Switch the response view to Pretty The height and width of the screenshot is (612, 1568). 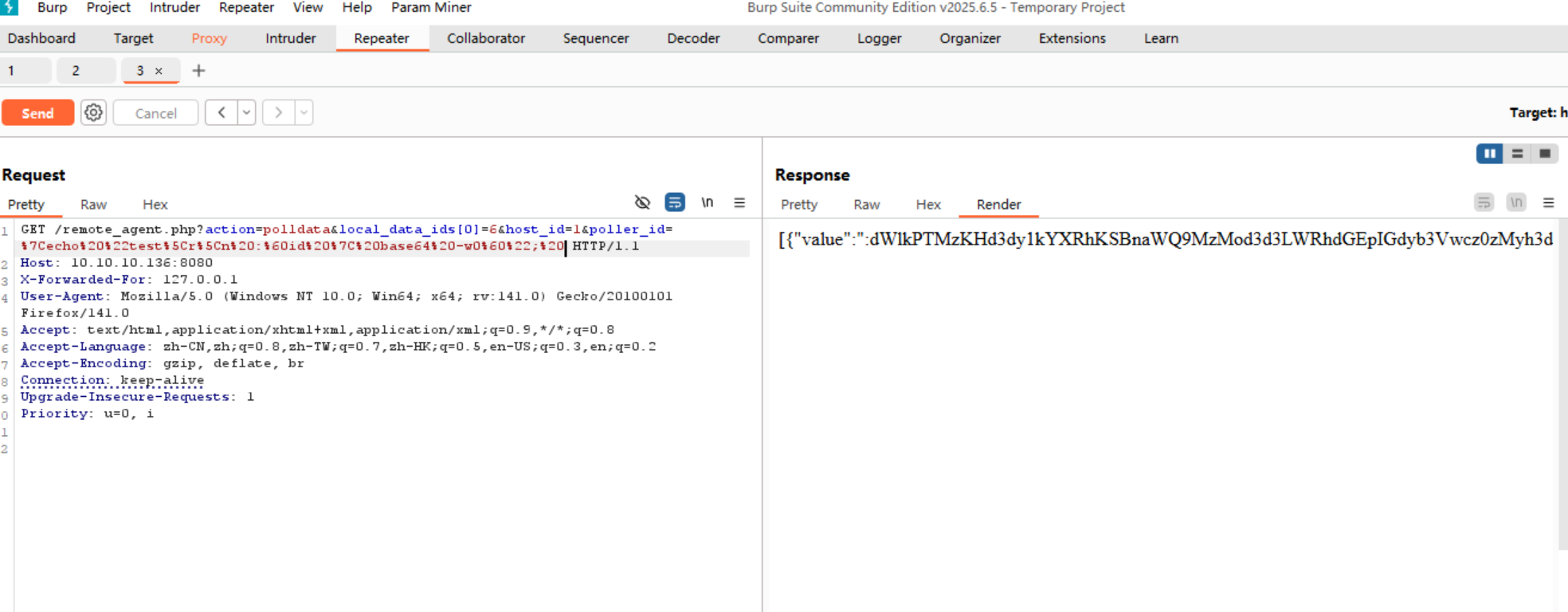click(x=799, y=205)
